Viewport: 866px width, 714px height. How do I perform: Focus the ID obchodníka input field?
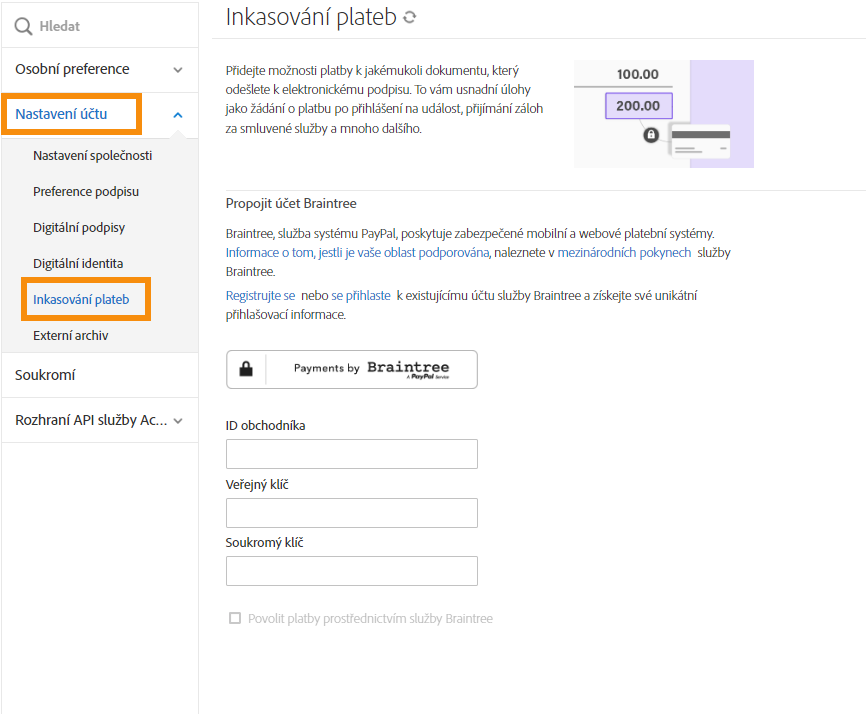pyautogui.click(x=351, y=454)
